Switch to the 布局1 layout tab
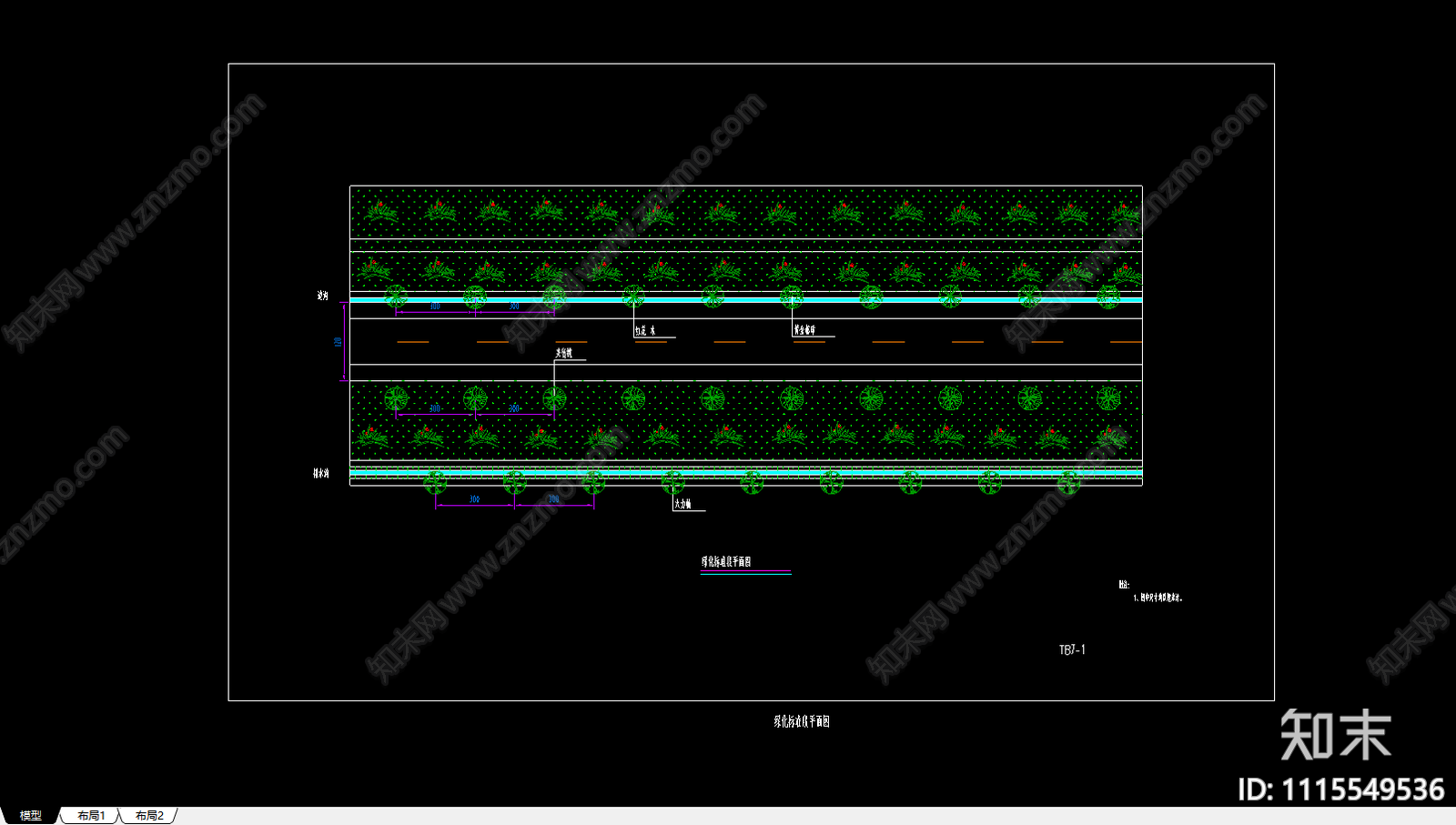Image resolution: width=1456 pixels, height=825 pixels. (x=91, y=816)
